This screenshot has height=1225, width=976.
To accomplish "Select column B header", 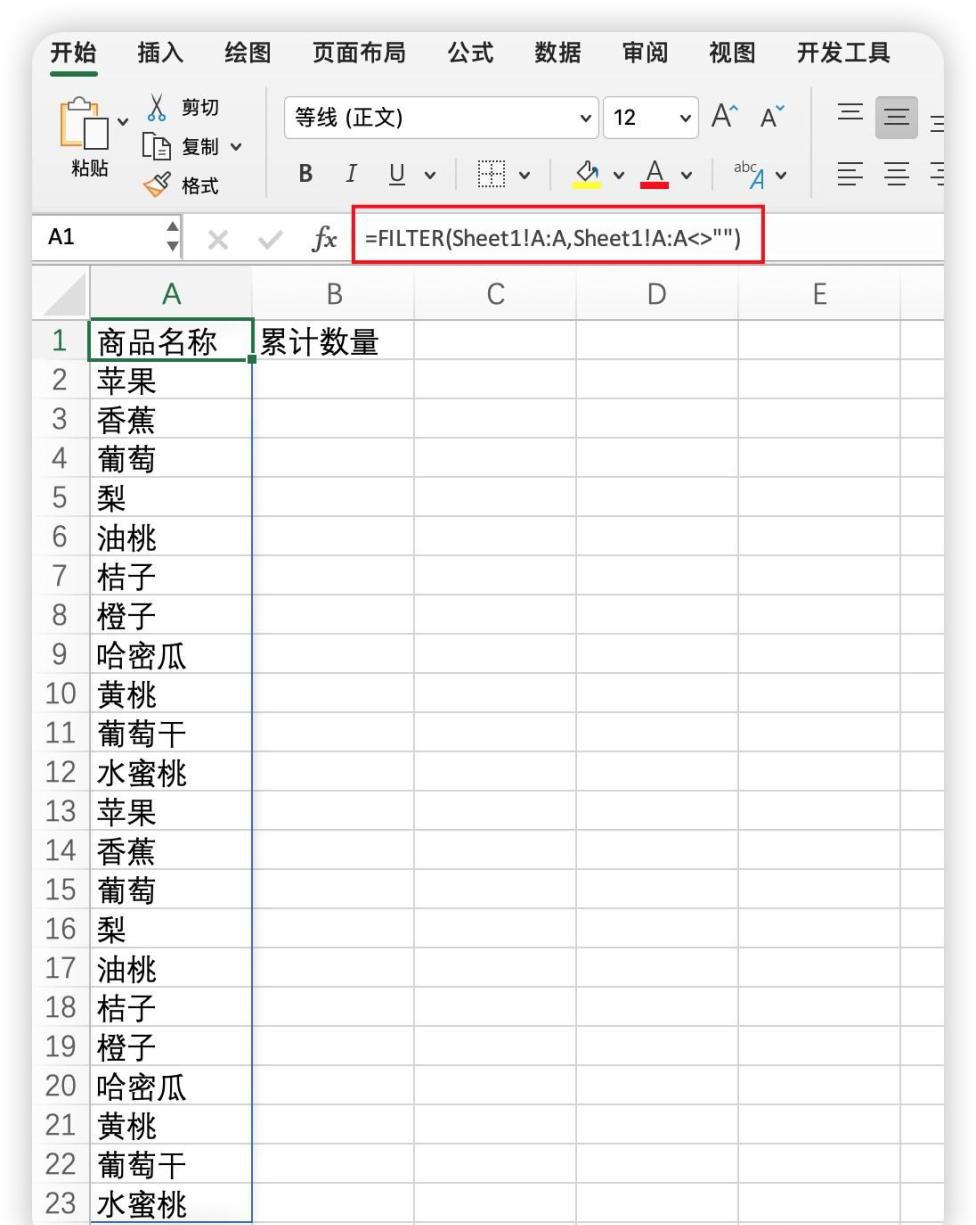I will [334, 294].
